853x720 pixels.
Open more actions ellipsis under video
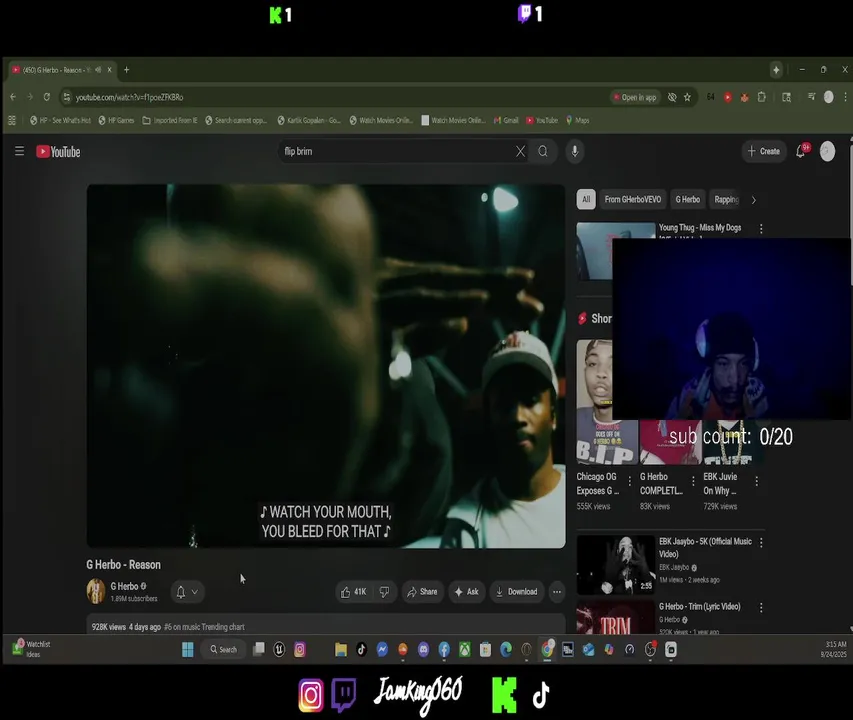(557, 592)
